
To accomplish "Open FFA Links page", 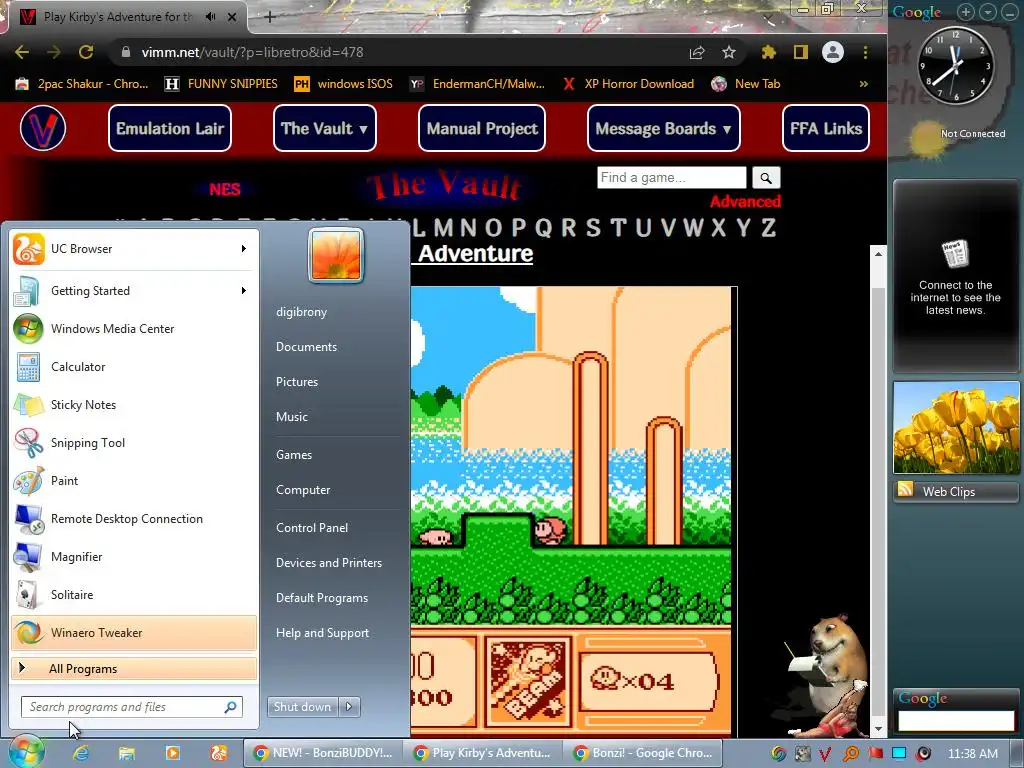I will [x=825, y=128].
